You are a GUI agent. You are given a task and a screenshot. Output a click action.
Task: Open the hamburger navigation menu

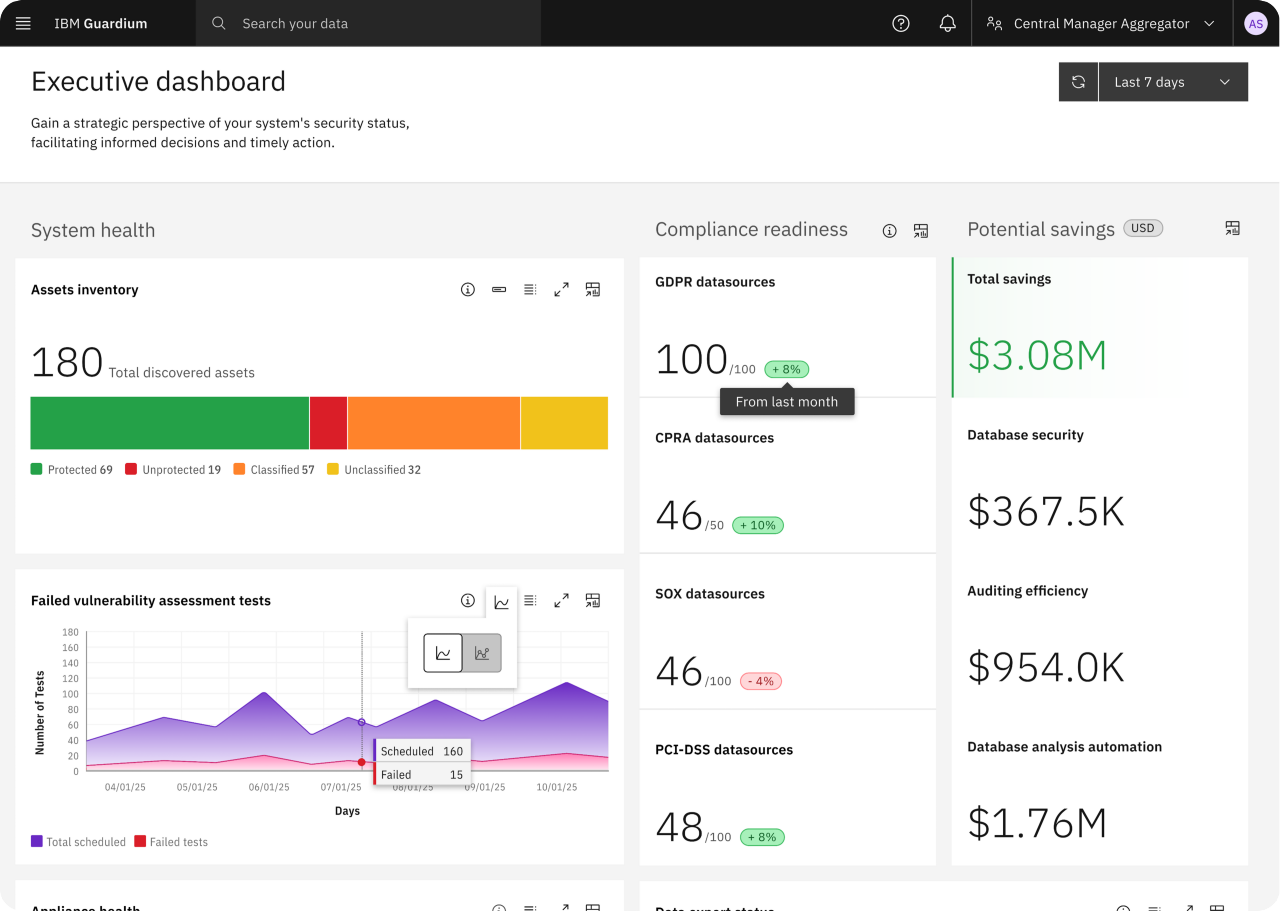click(x=23, y=23)
